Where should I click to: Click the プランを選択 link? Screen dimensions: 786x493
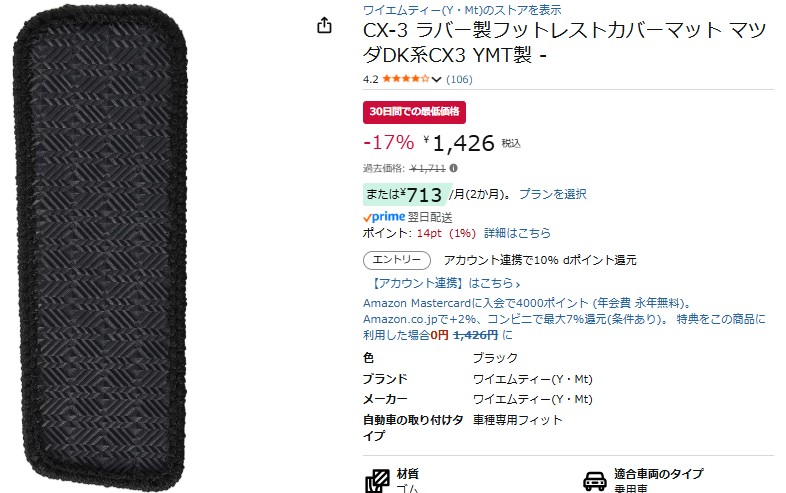552,194
